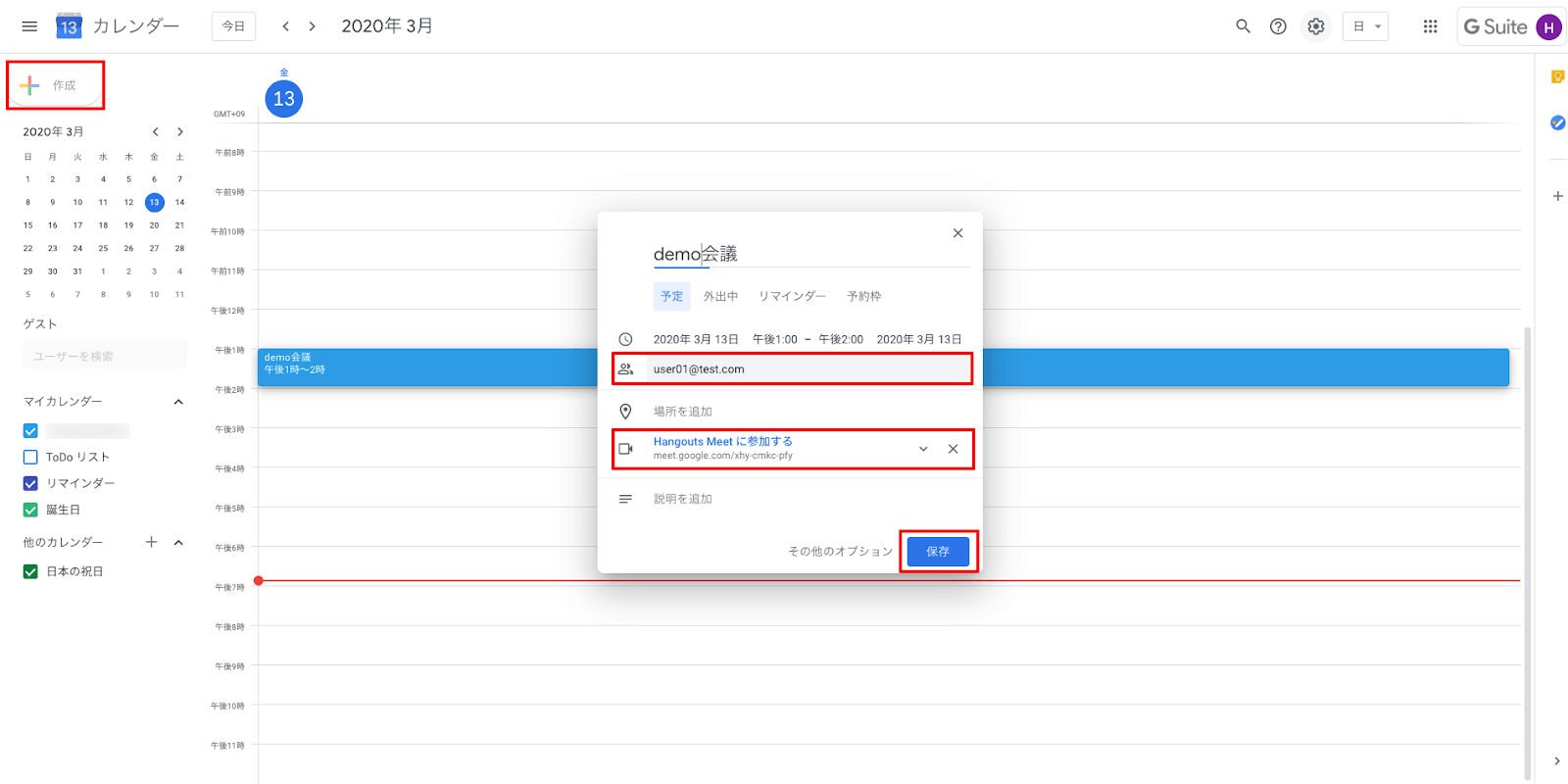Image resolution: width=1568 pixels, height=784 pixels.
Task: Select 13 highlighted in mini calendar
Action: click(x=154, y=203)
